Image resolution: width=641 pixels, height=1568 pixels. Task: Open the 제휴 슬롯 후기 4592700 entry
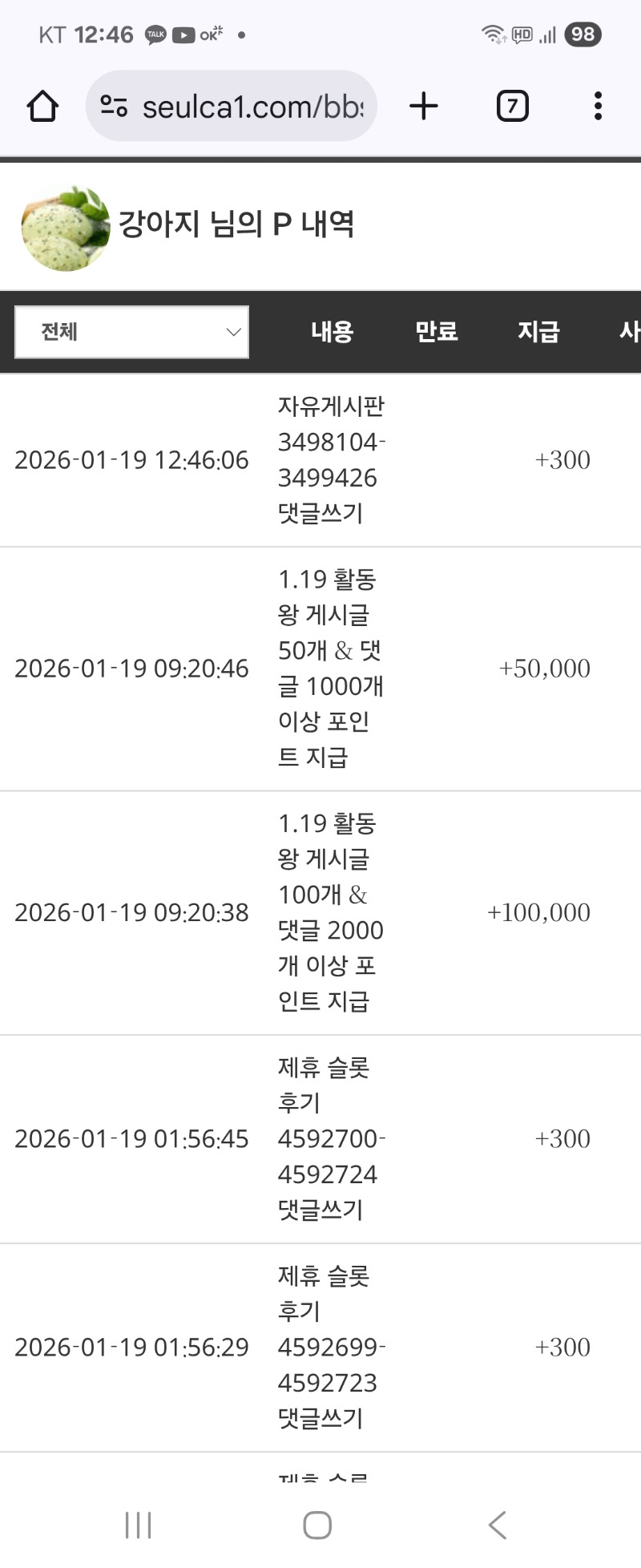click(x=331, y=1139)
